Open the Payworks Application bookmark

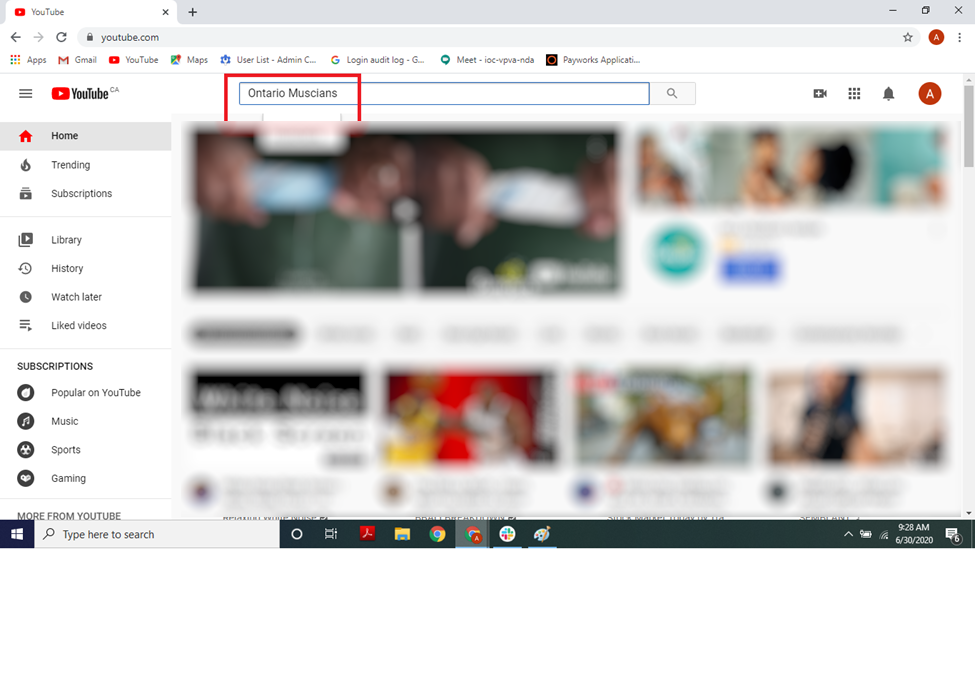(593, 60)
